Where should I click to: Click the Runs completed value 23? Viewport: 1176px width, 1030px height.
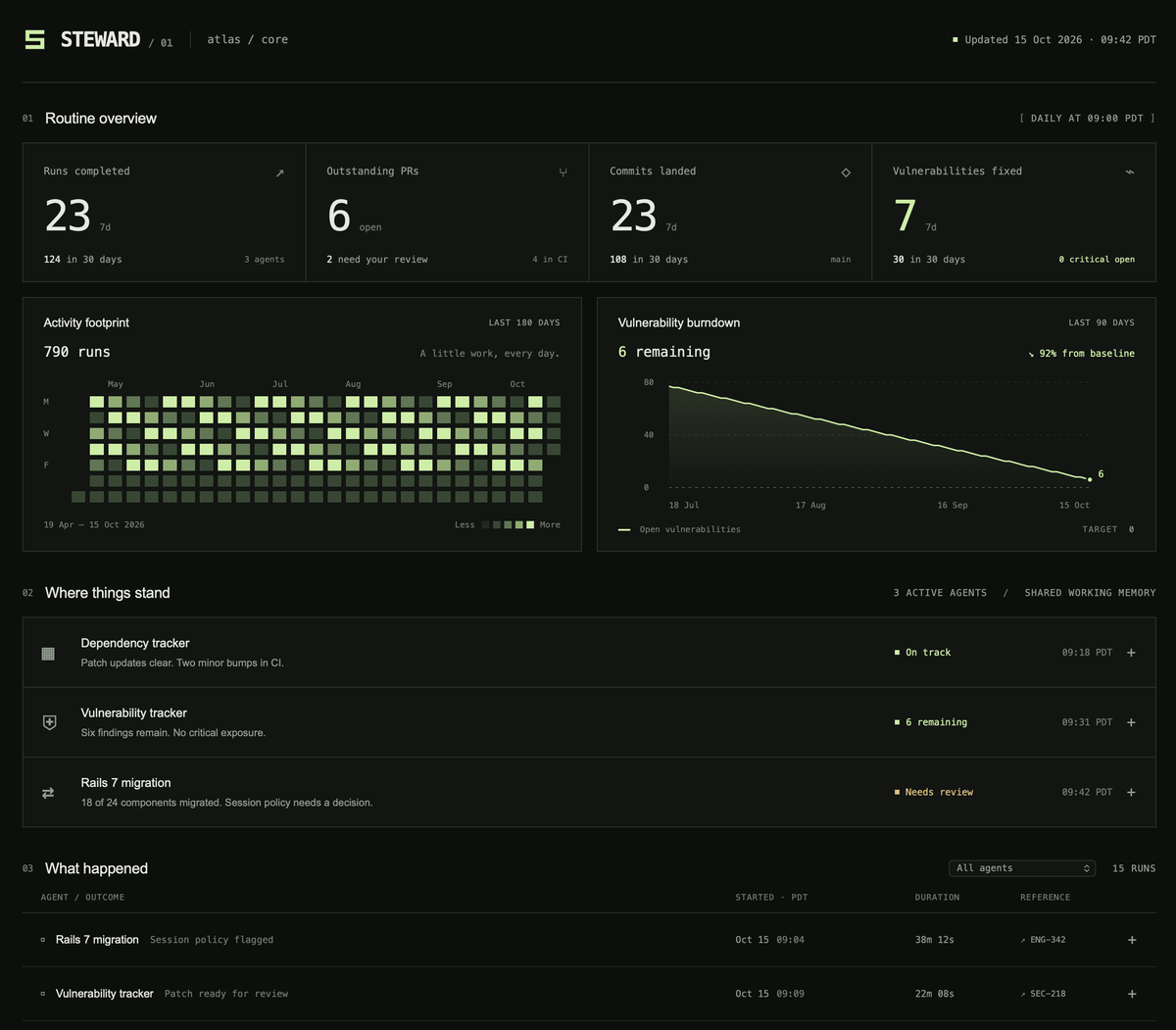(68, 216)
